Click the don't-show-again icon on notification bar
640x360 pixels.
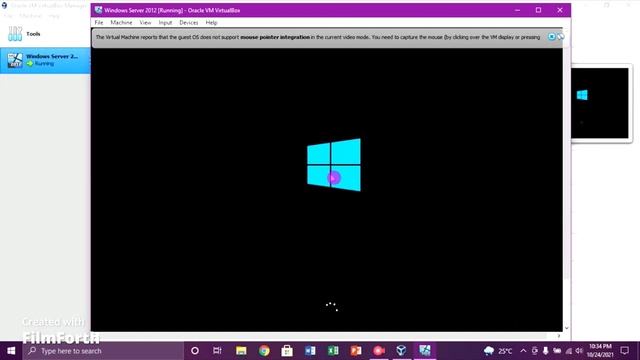click(x=560, y=37)
